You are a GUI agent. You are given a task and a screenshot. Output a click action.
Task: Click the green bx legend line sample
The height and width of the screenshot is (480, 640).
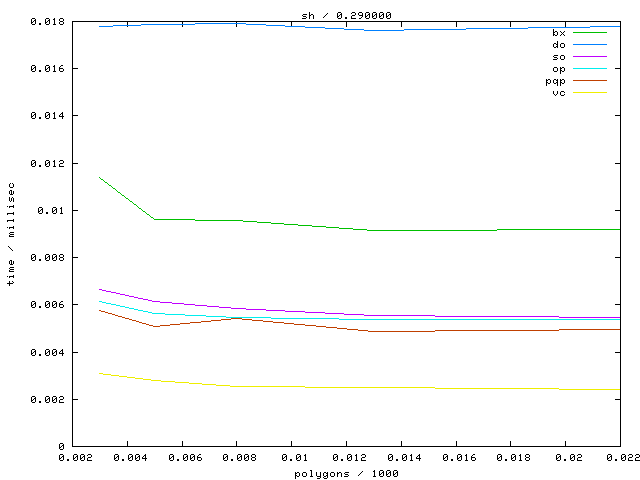590,33
